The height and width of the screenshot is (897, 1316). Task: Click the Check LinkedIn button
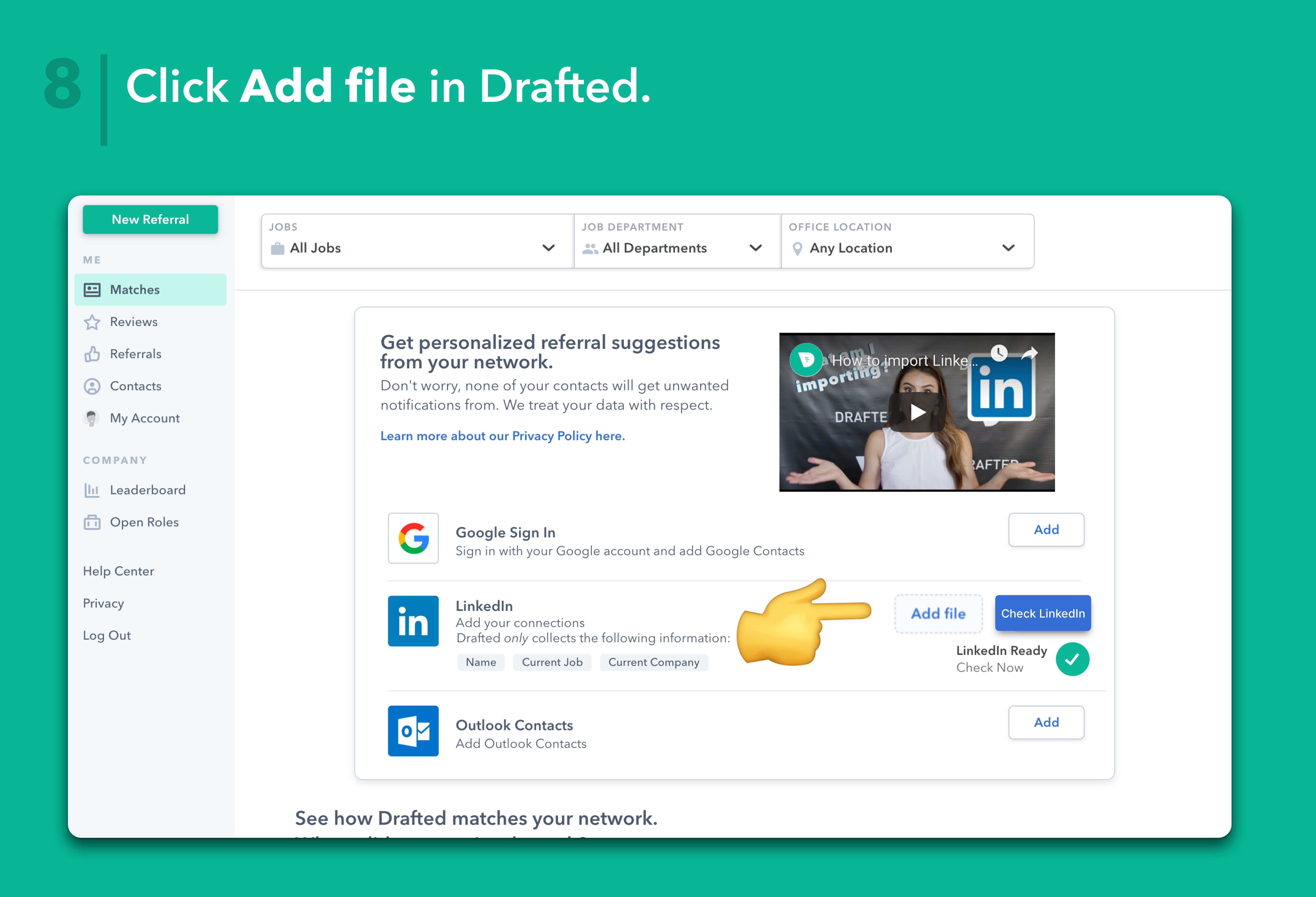(1043, 613)
